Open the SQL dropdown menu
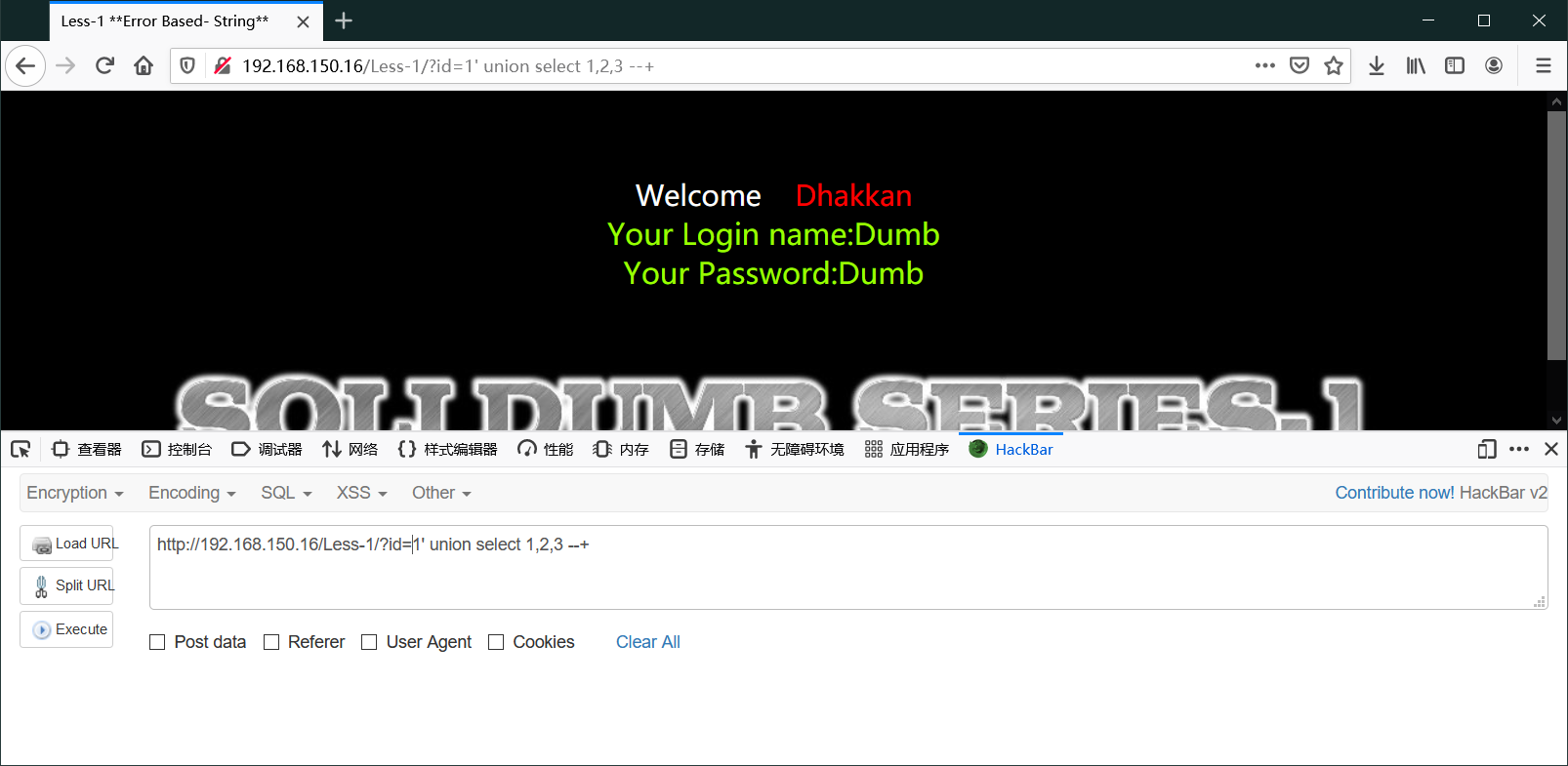Screen dimensions: 1568x766 point(286,493)
